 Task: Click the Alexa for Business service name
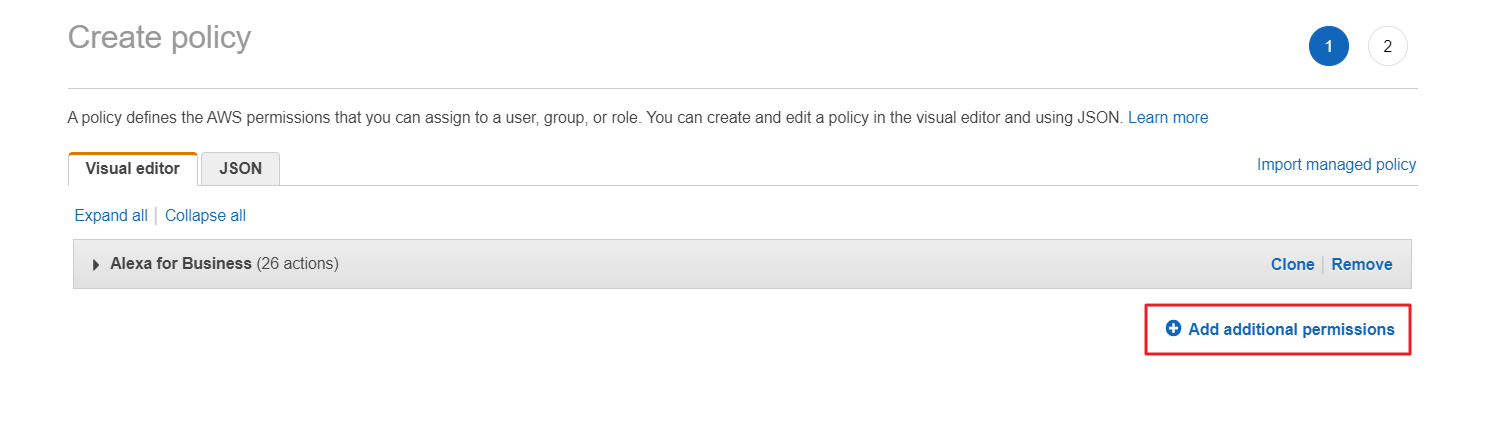[x=181, y=264]
